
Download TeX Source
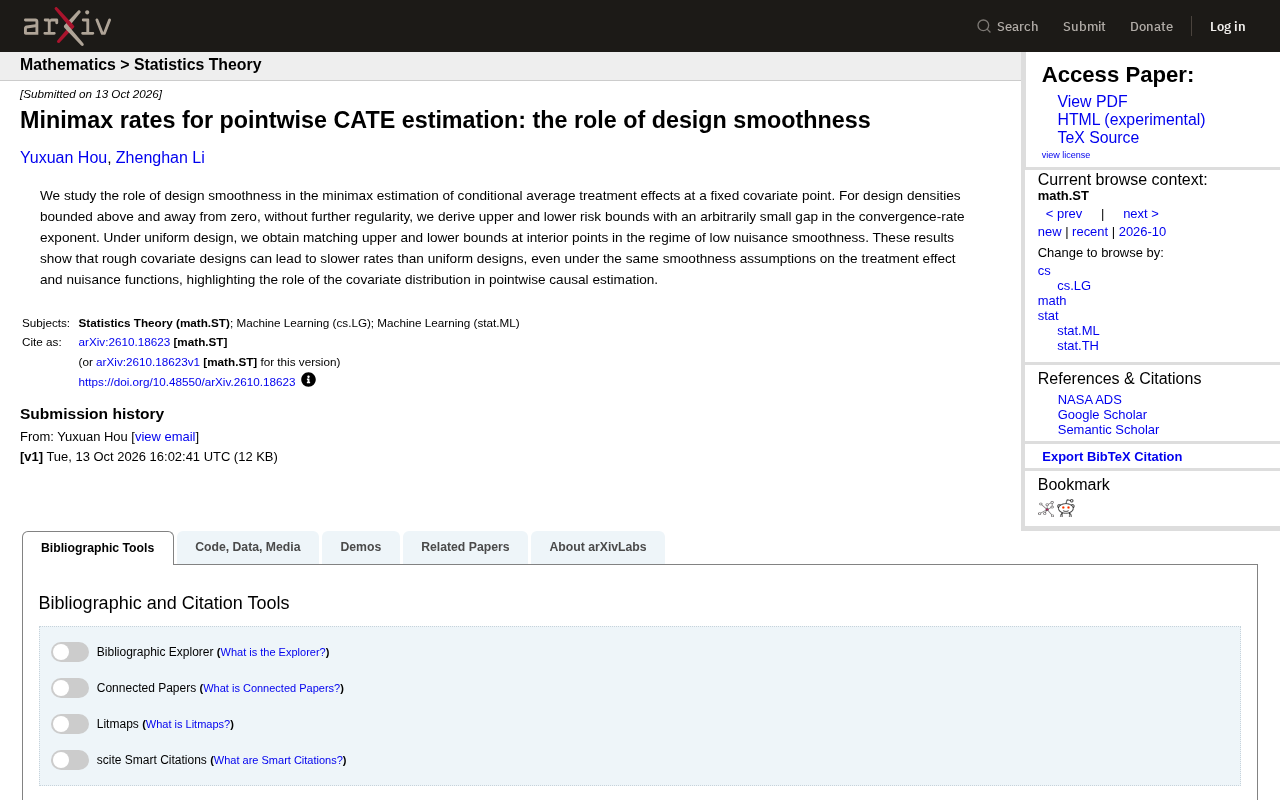[1098, 138]
